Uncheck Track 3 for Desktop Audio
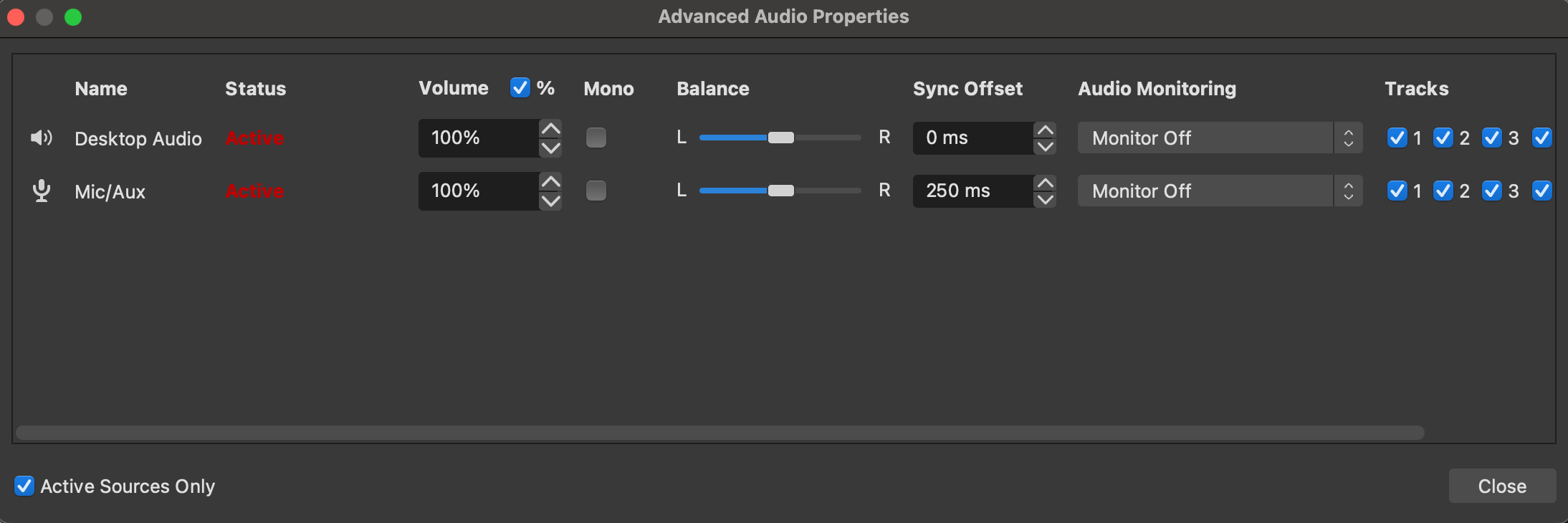The width and height of the screenshot is (1568, 523). coord(1492,138)
